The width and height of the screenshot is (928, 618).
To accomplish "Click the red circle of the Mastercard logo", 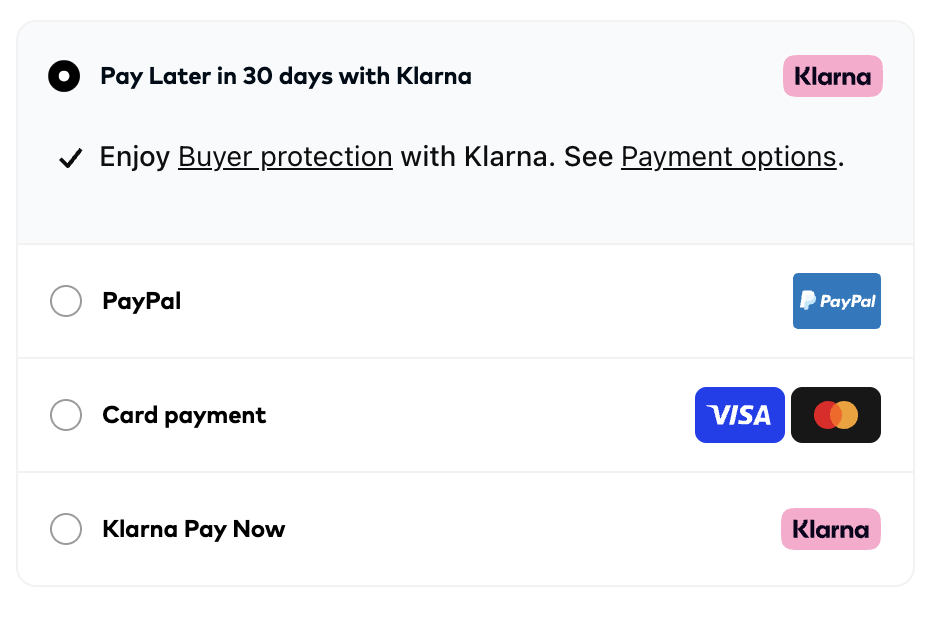I will (x=826, y=415).
